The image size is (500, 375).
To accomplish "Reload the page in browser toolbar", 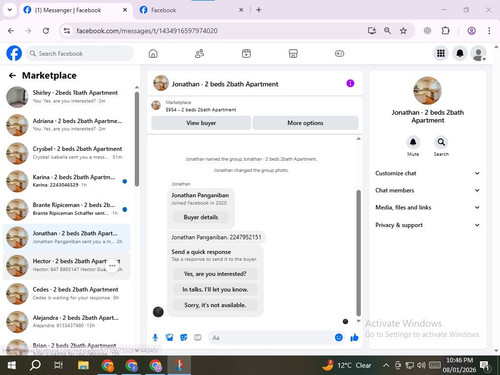I will coord(46,31).
